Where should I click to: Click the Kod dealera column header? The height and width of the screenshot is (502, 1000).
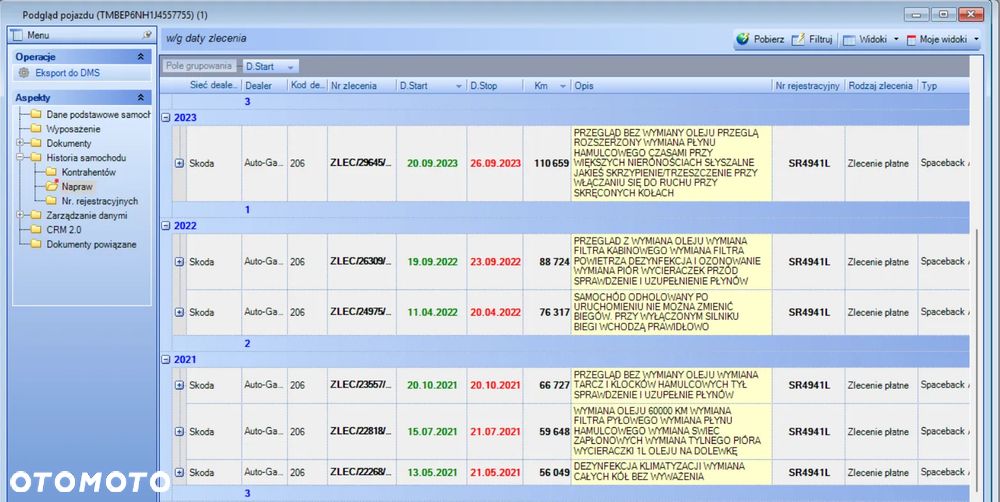click(x=307, y=85)
